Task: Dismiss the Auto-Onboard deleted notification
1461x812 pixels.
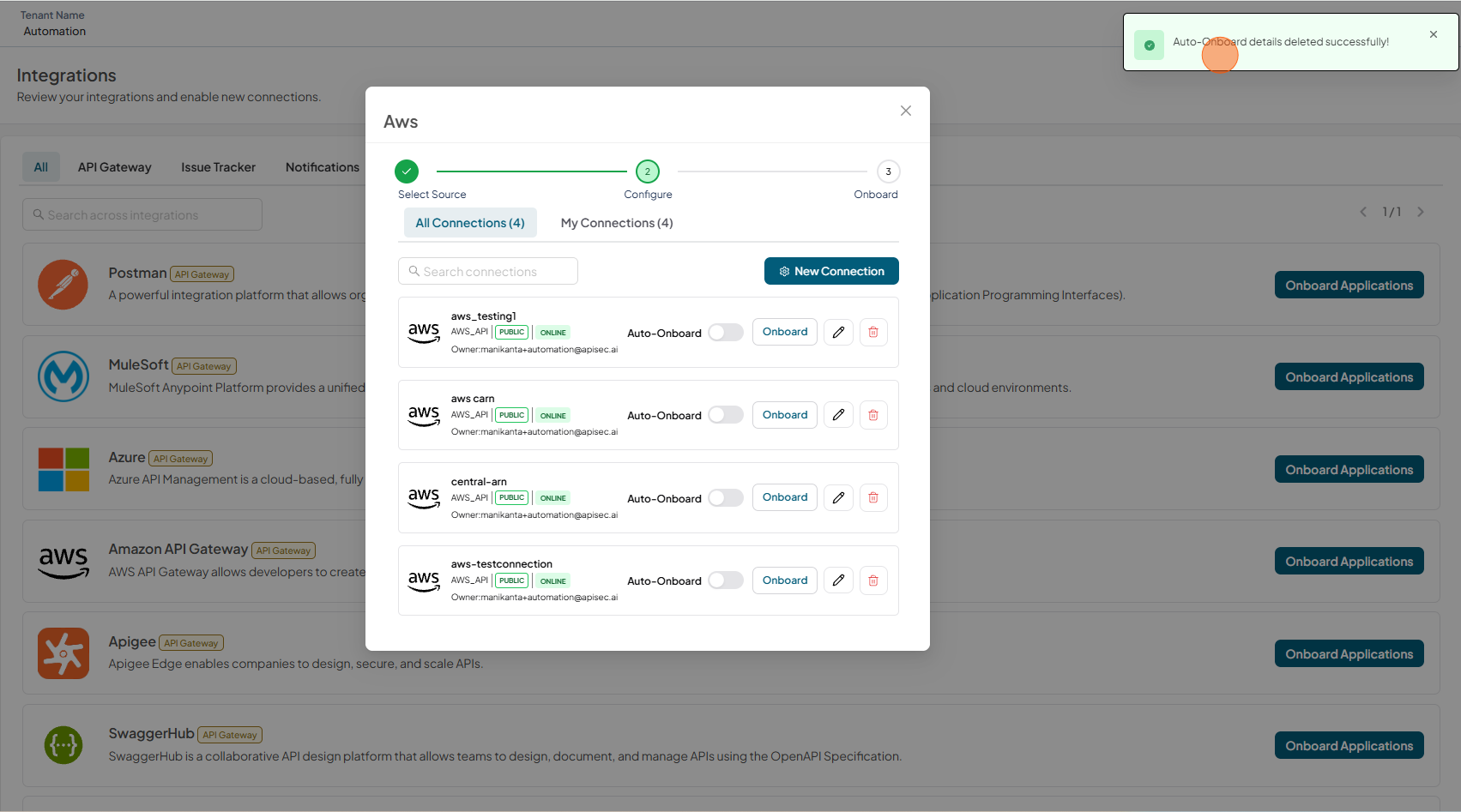Action: [x=1434, y=34]
